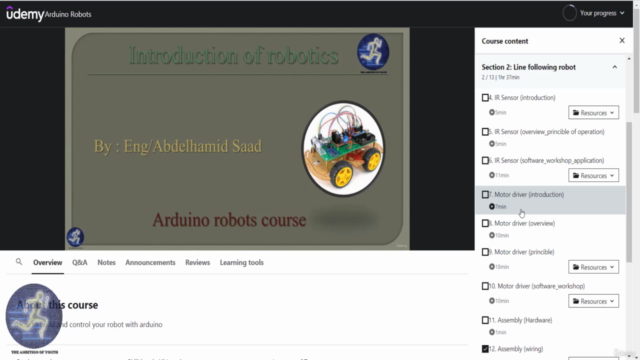Check lecture 8 Motor driver (overview) checkbox

click(485, 223)
